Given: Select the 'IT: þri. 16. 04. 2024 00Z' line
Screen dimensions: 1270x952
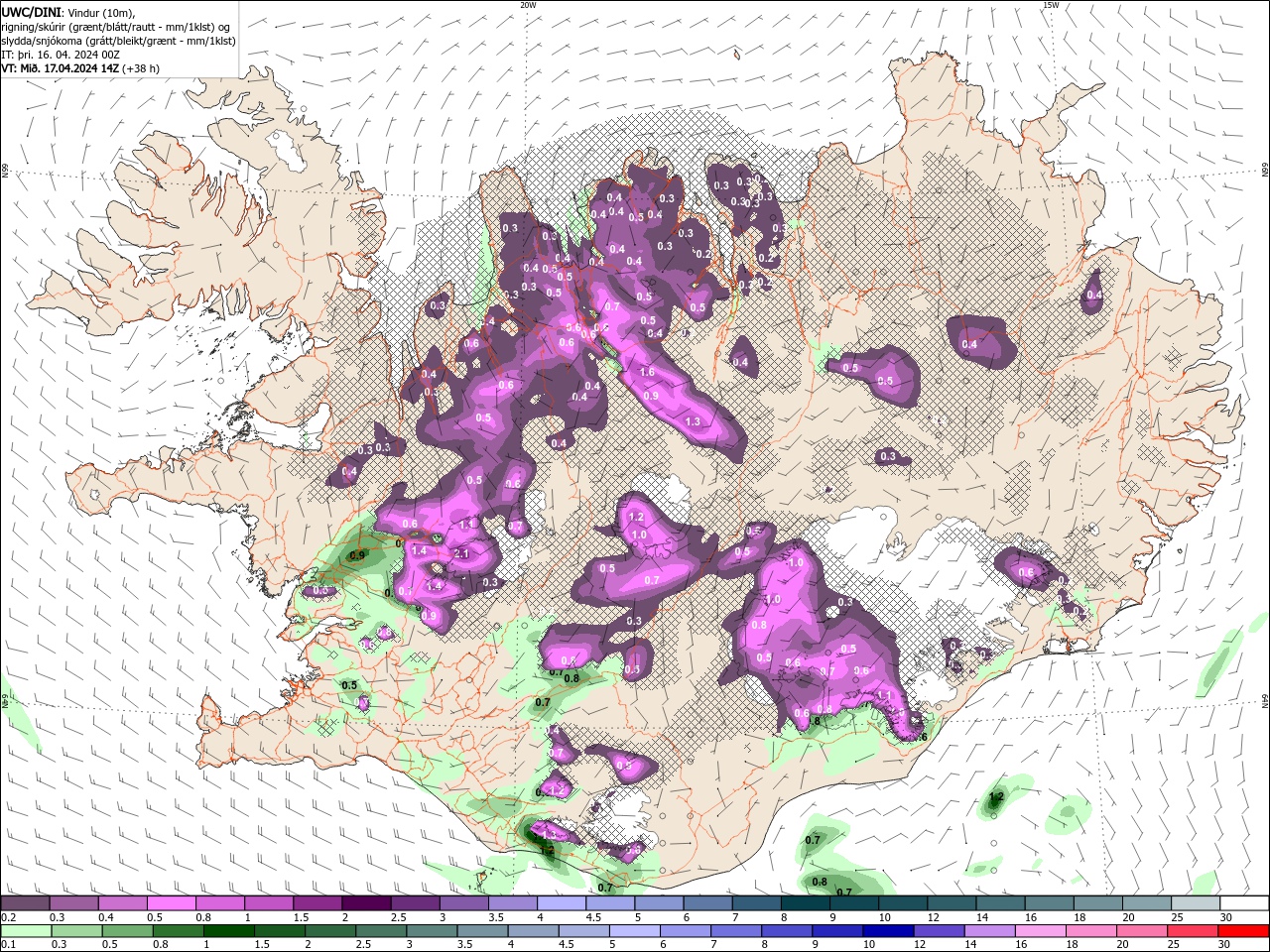Looking at the screenshot, I should click(63, 55).
